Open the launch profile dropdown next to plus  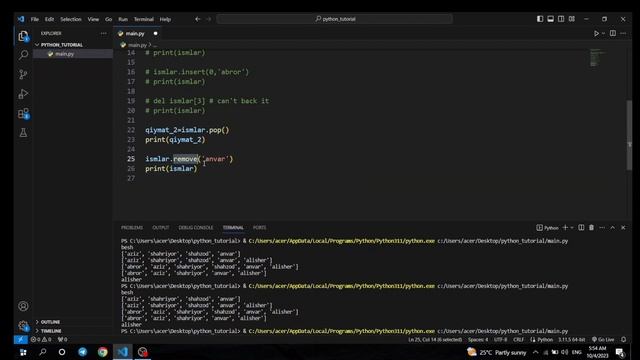tap(572, 227)
